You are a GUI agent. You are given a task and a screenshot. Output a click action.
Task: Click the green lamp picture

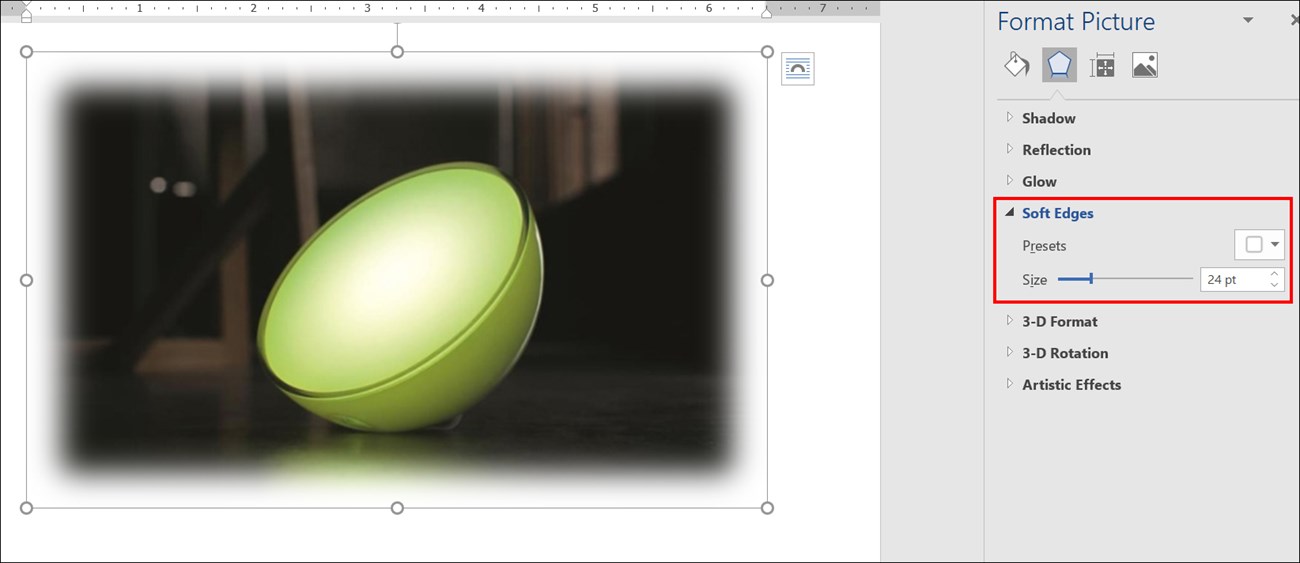[400, 300]
